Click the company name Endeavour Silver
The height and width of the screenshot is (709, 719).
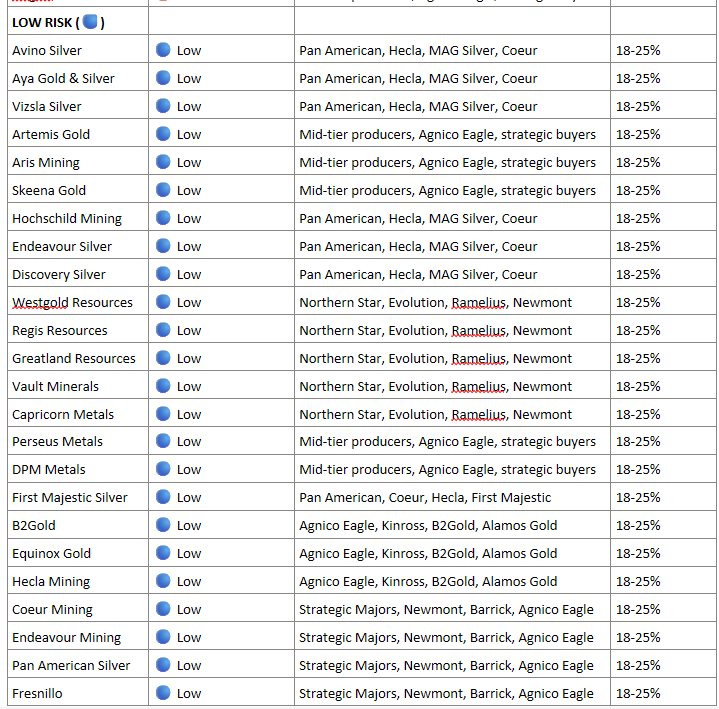tap(62, 246)
